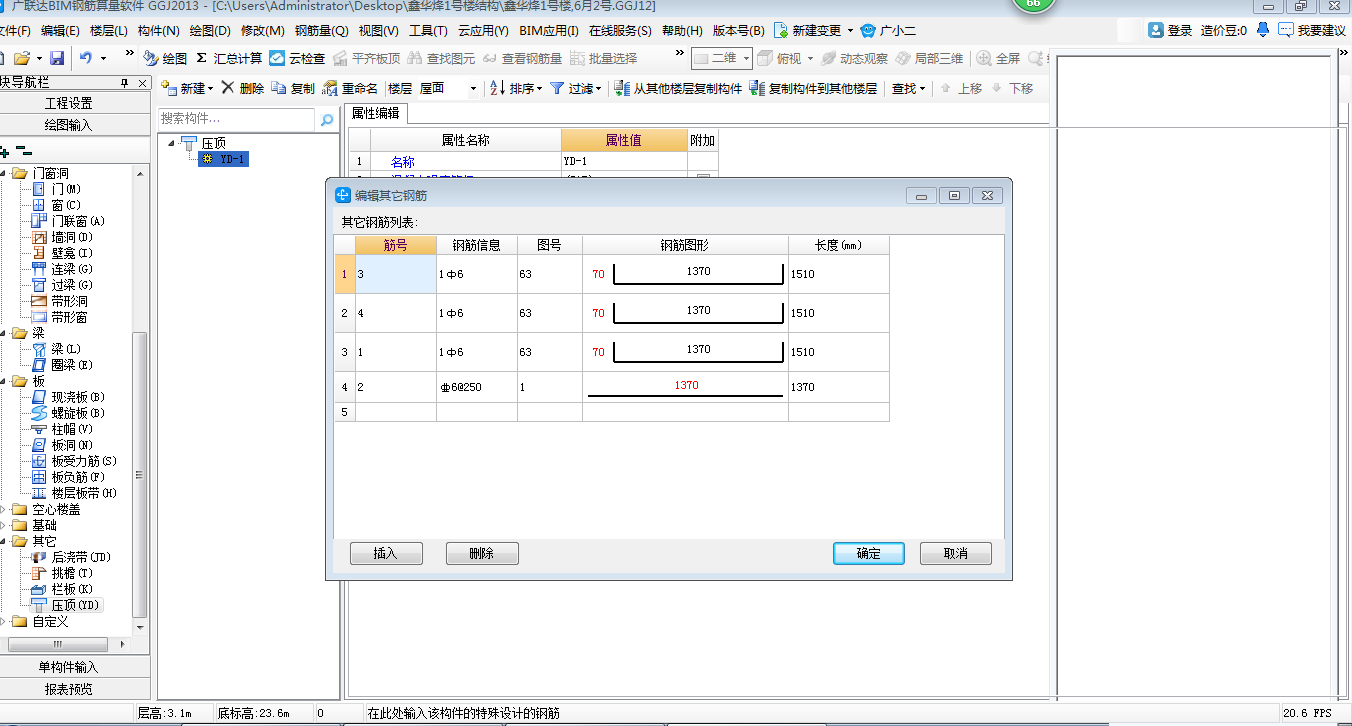The image size is (1352, 726).
Task: Open 单构件输入 panel
Action: pyautogui.click(x=68, y=667)
